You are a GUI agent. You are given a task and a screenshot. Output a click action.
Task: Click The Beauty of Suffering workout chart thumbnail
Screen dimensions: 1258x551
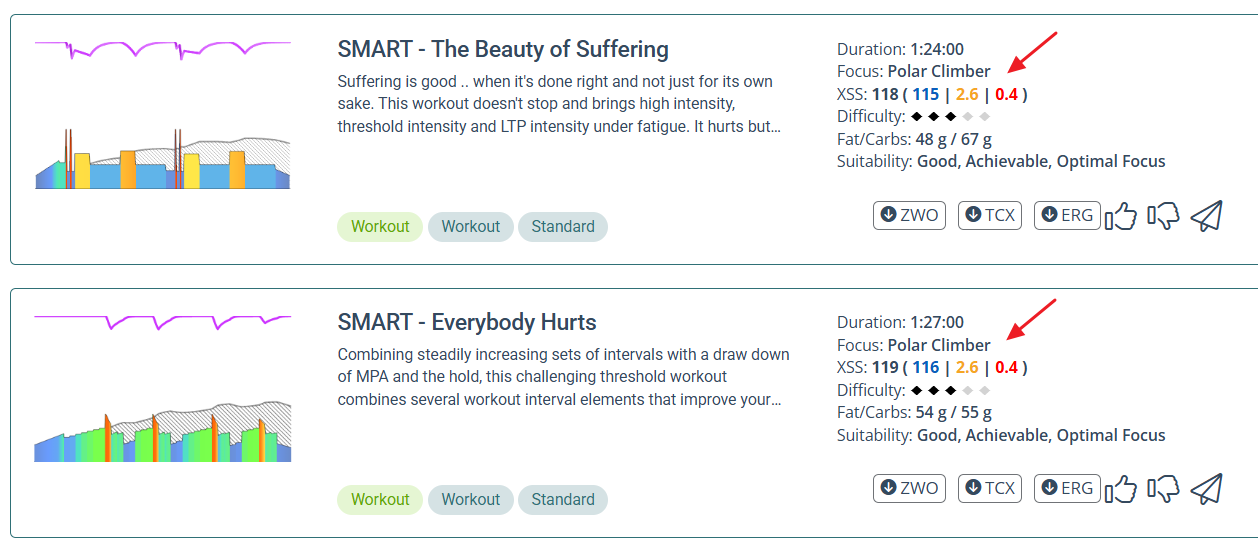[163, 115]
